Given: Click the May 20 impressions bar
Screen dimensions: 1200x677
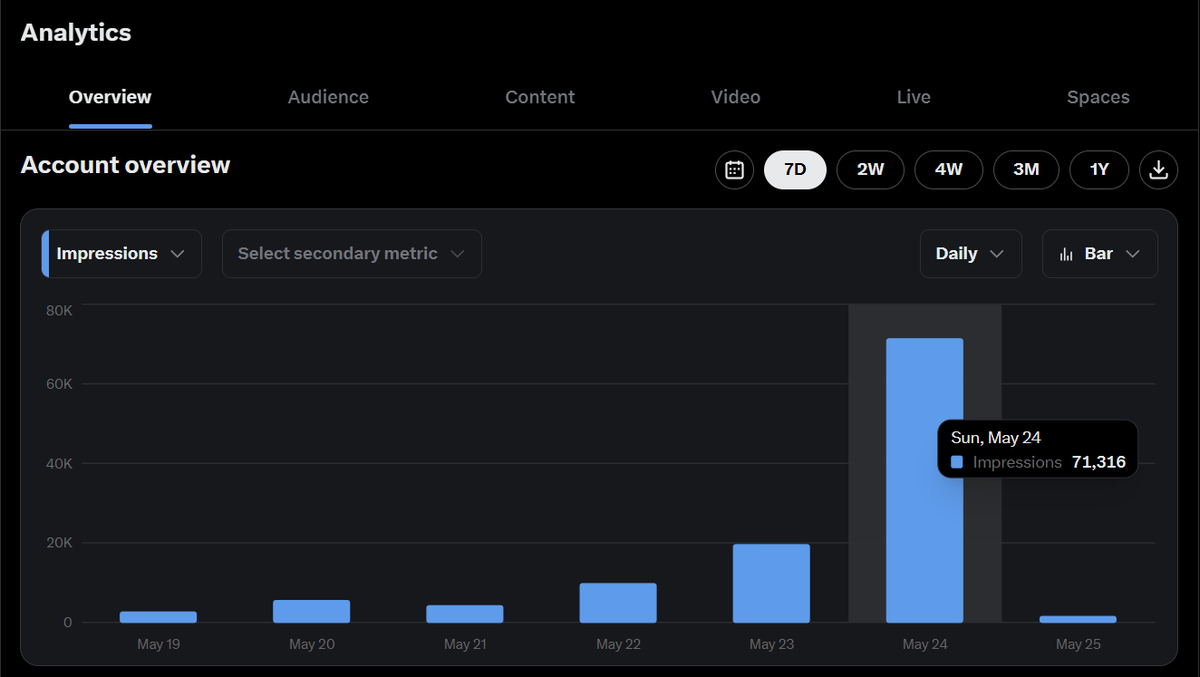Looking at the screenshot, I should pyautogui.click(x=311, y=611).
